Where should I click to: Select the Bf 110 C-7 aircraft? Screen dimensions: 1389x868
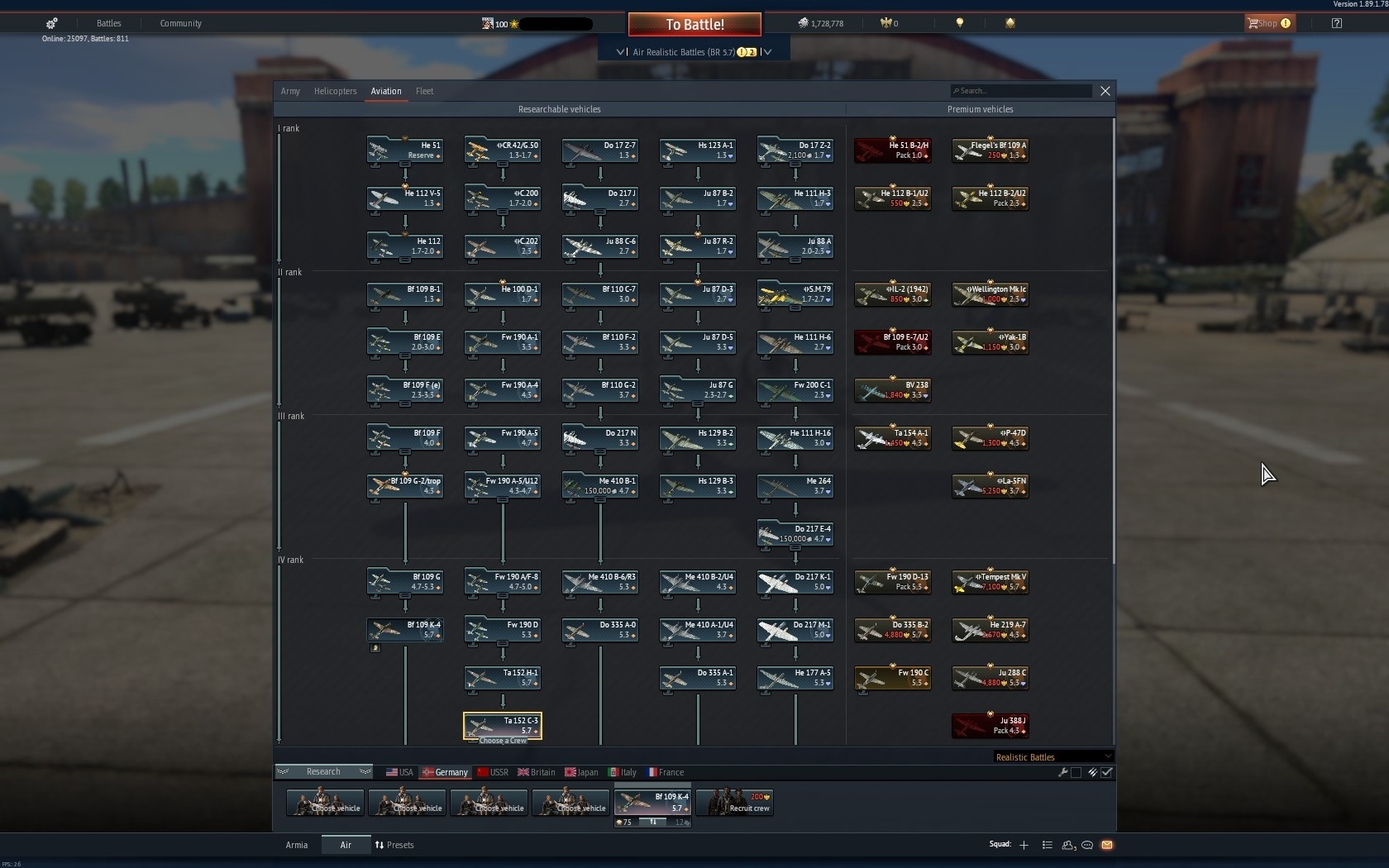(600, 293)
